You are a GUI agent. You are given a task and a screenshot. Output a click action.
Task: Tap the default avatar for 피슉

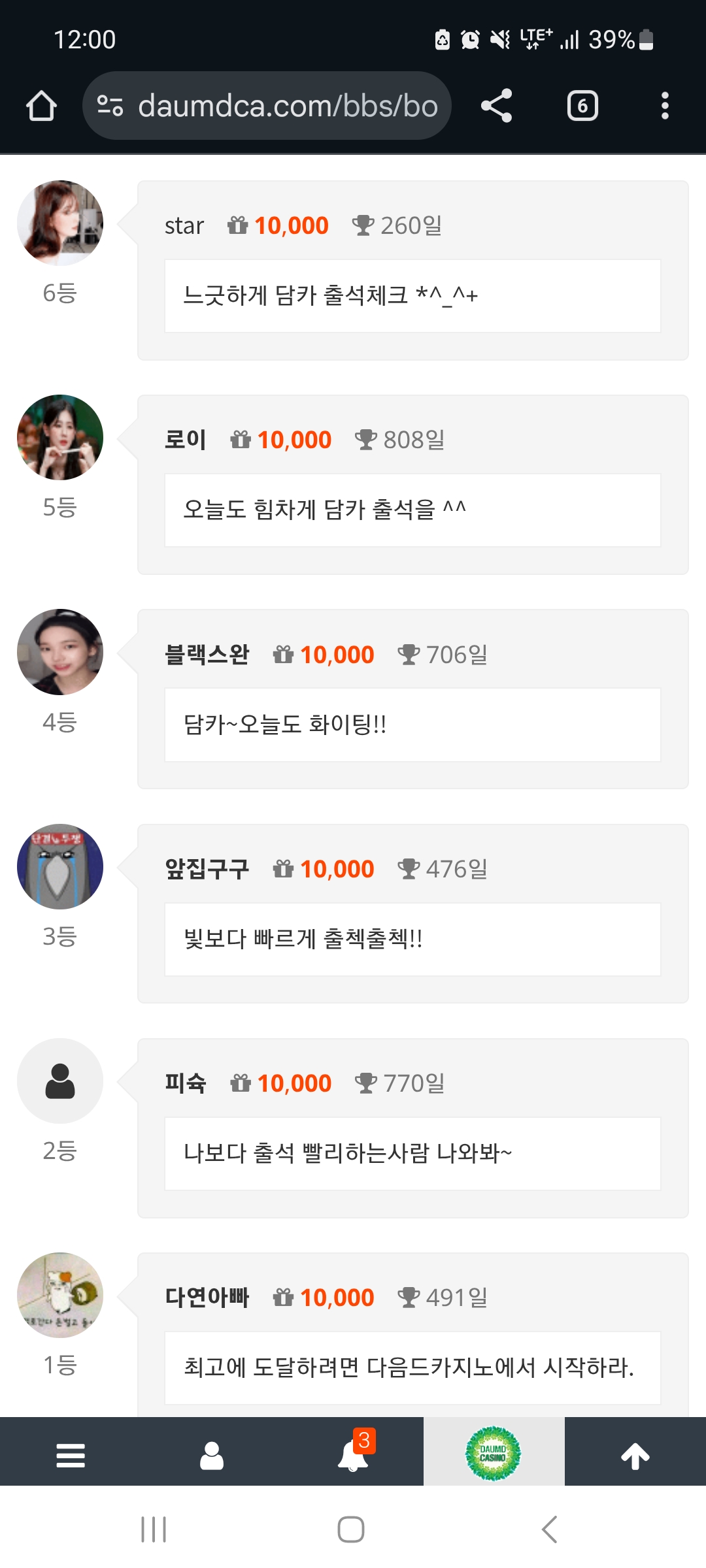(60, 1081)
